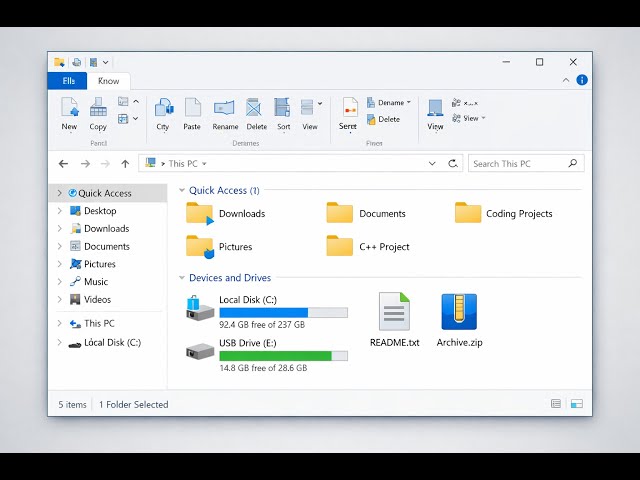Click the New ribbon icon
The height and width of the screenshot is (480, 640).
tap(69, 107)
